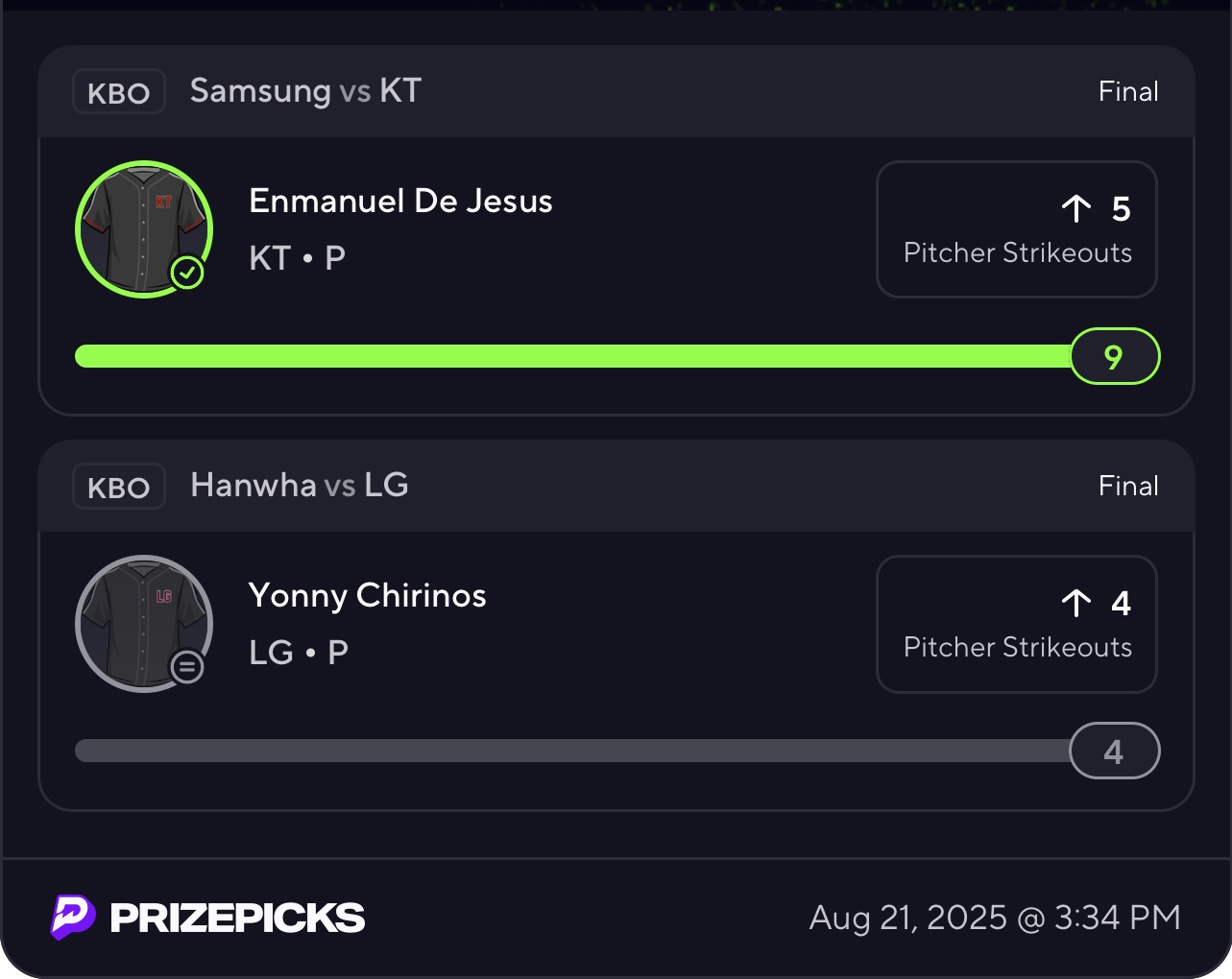Open Samsung vs KT matchup header
The height and width of the screenshot is (979, 1232).
coord(305,91)
